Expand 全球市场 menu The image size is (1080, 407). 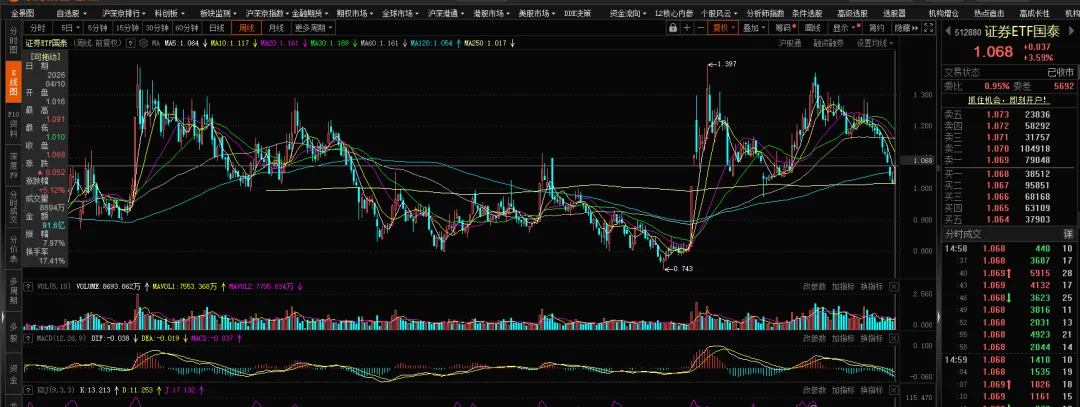398,13
